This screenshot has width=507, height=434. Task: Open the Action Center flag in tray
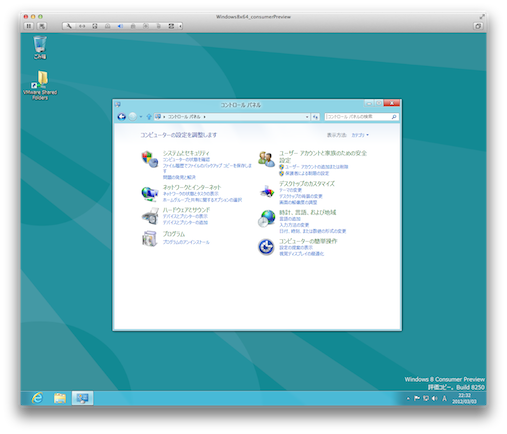point(417,398)
